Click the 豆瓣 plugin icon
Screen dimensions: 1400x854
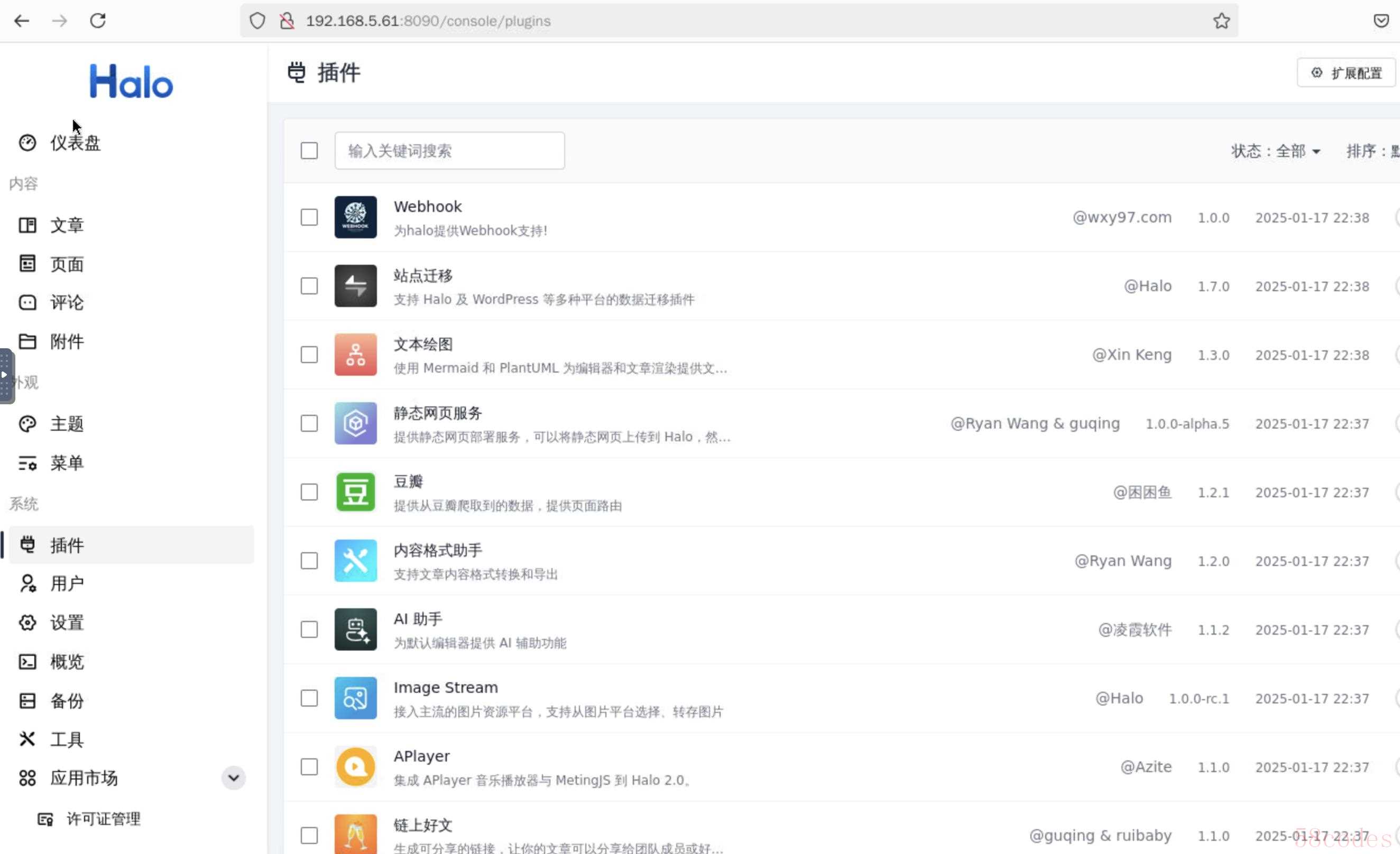click(356, 491)
